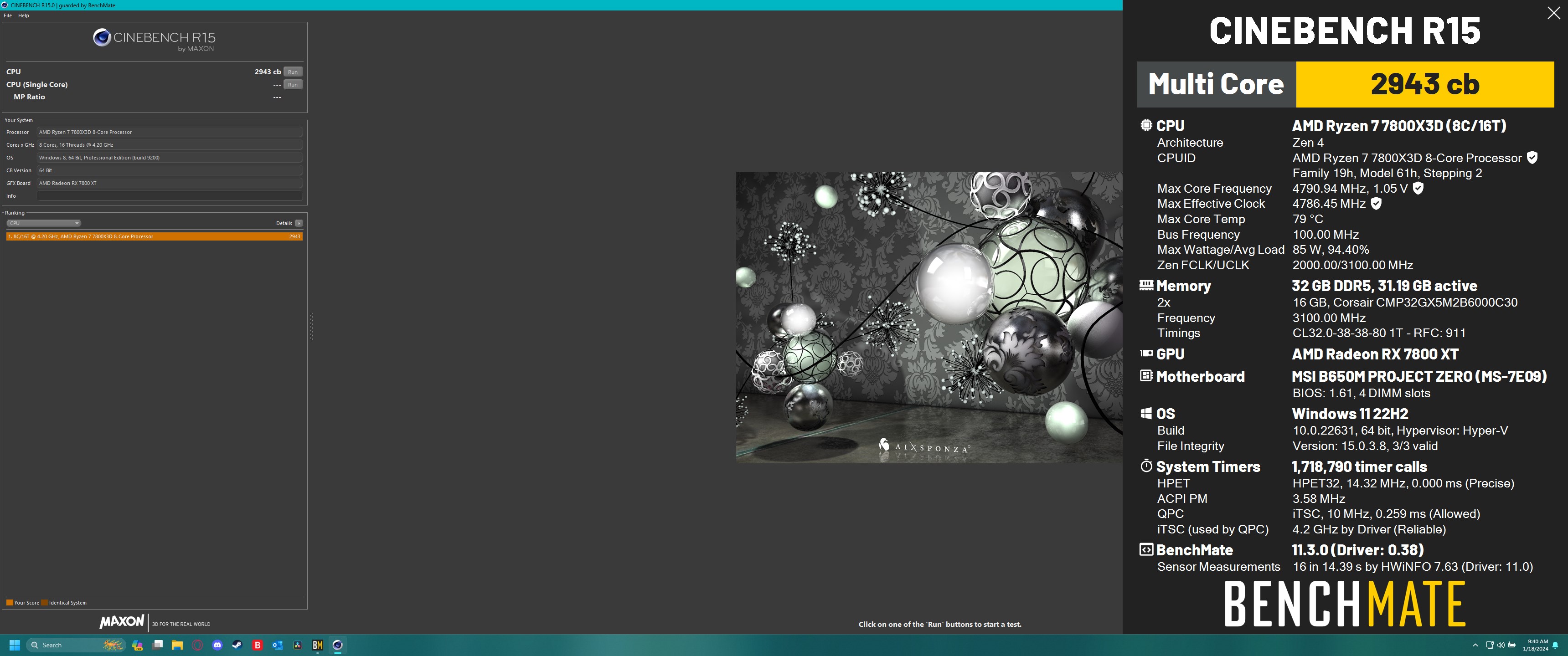
Task: Click the Max Core Temp 79 °C value
Action: pyautogui.click(x=1307, y=219)
